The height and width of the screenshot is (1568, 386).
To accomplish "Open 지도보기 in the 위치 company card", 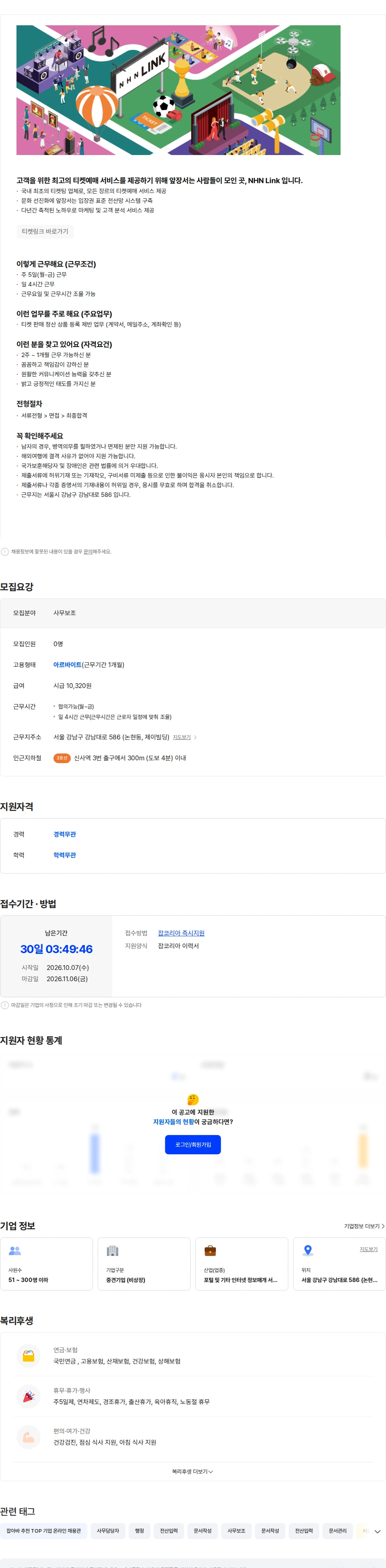I will 368,1249.
